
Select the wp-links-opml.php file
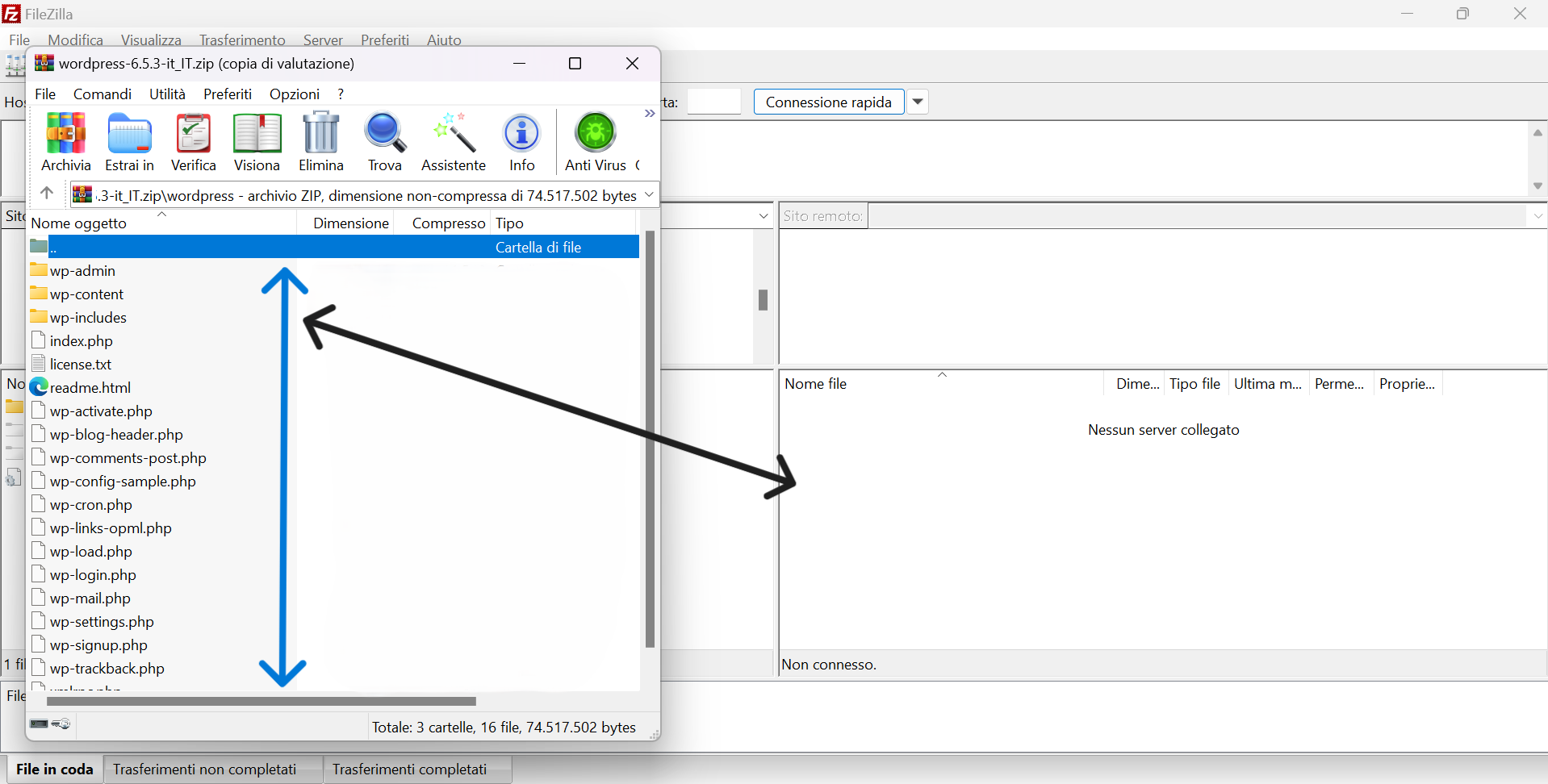click(111, 528)
